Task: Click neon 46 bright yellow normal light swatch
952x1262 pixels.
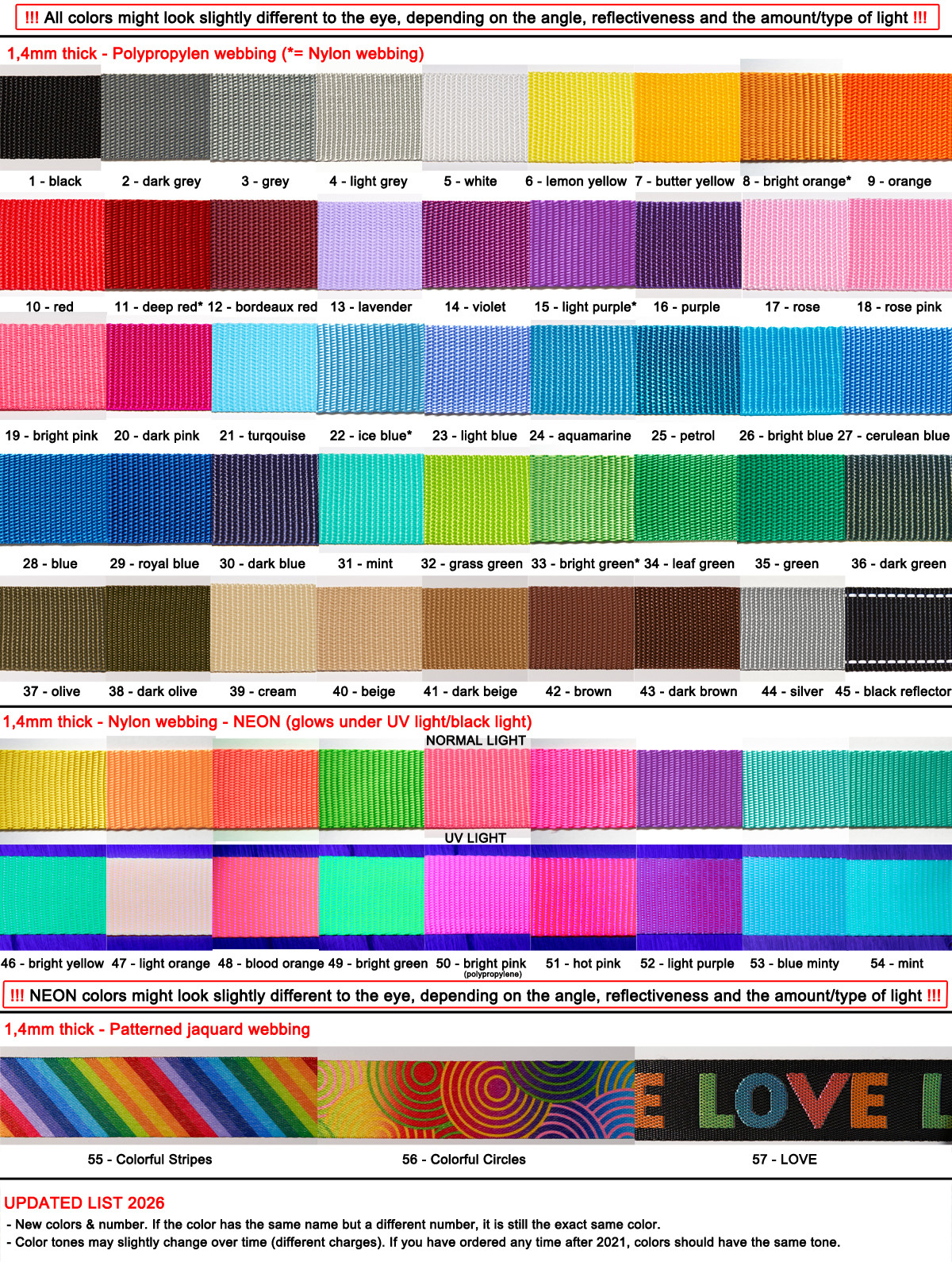Action: pyautogui.click(x=52, y=788)
